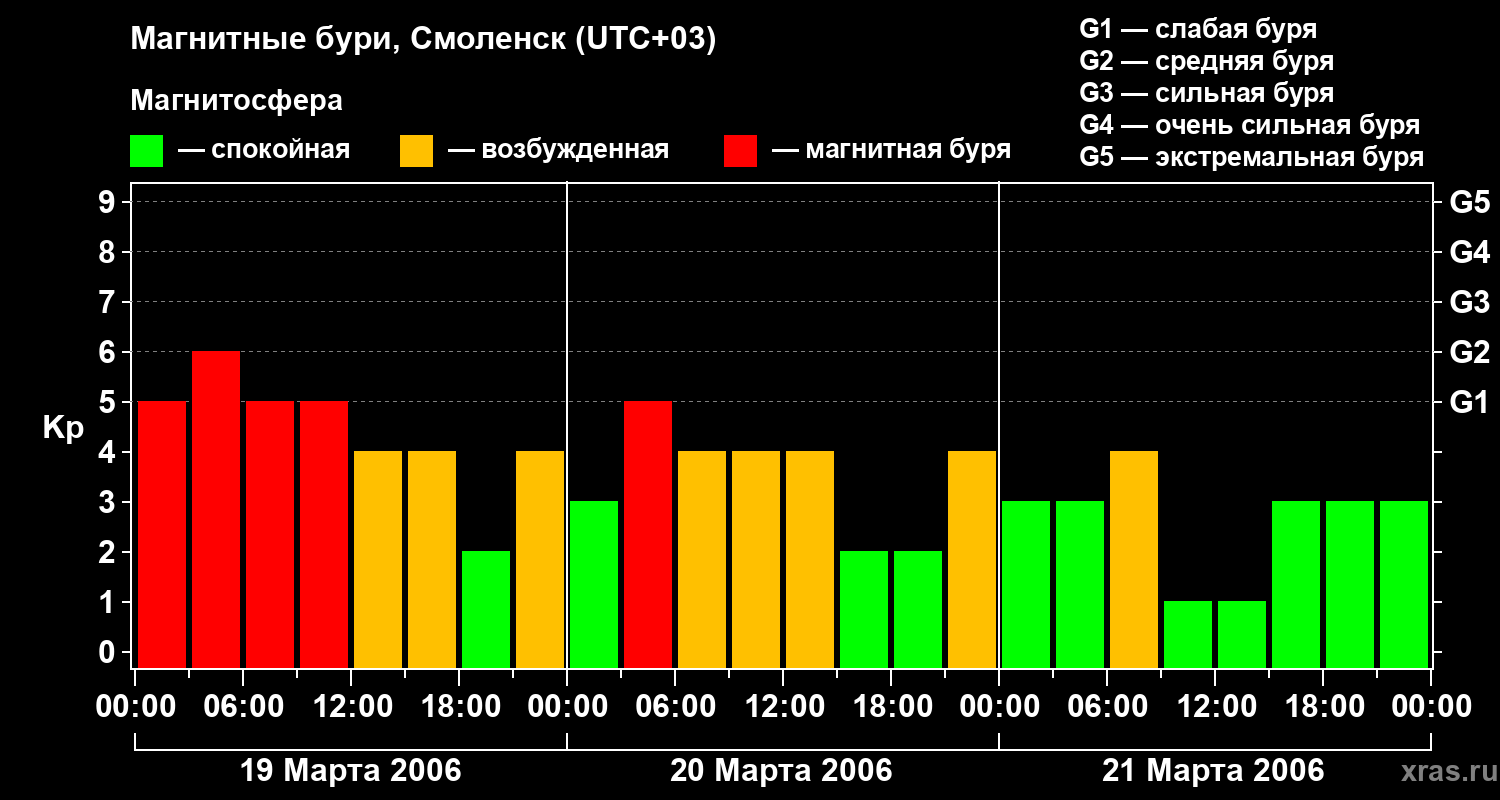Click the tallest red bar reaching Kp 6

point(216,509)
